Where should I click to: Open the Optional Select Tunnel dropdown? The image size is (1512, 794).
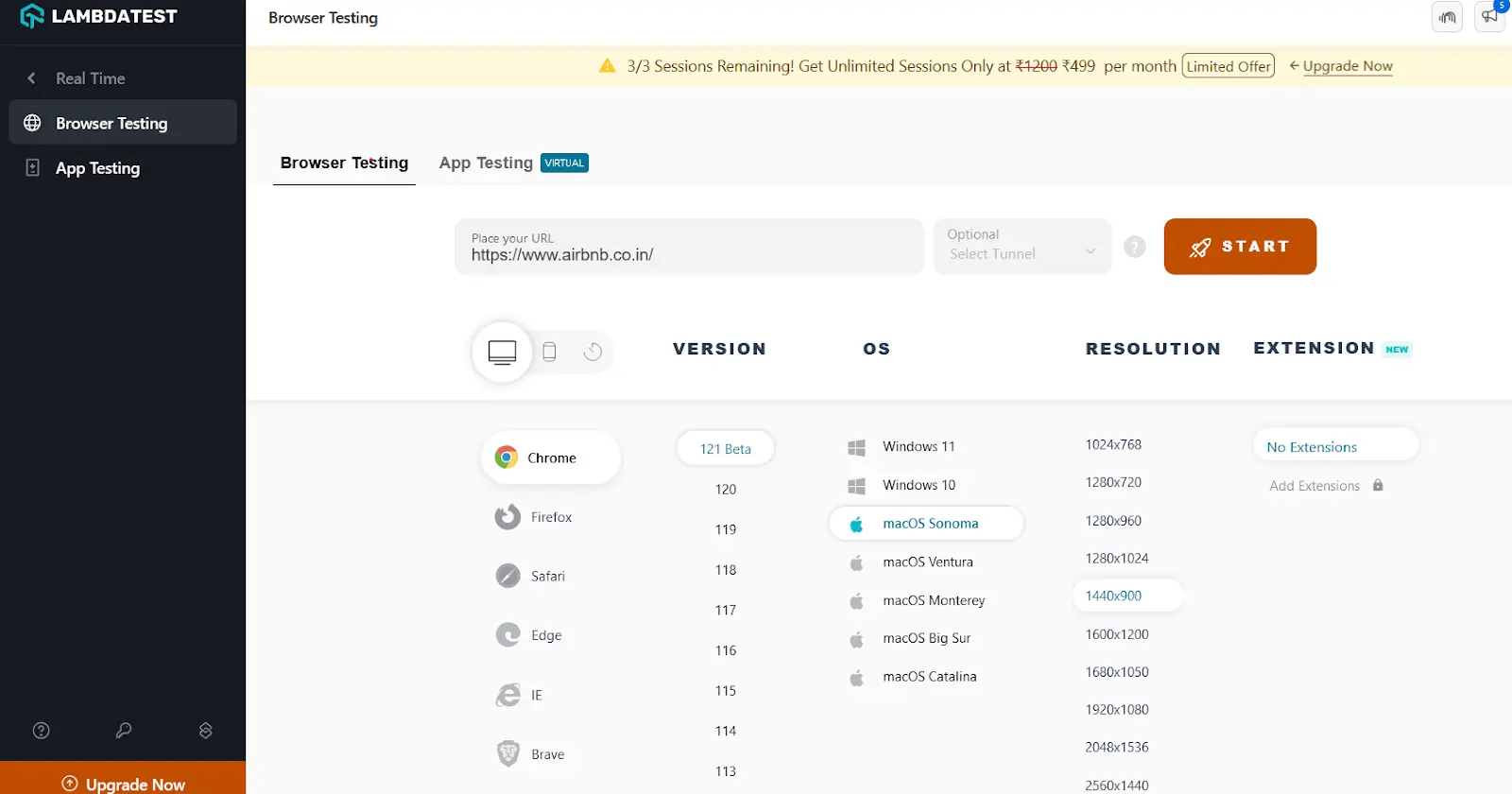click(1022, 247)
